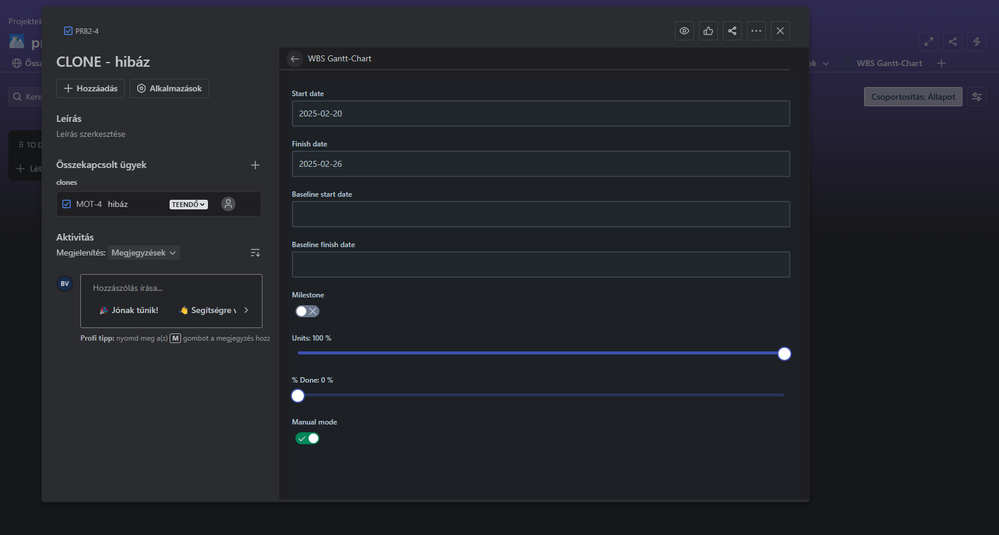Open the three-dots more actions menu
Screen dimensions: 999x535
click(x=756, y=31)
